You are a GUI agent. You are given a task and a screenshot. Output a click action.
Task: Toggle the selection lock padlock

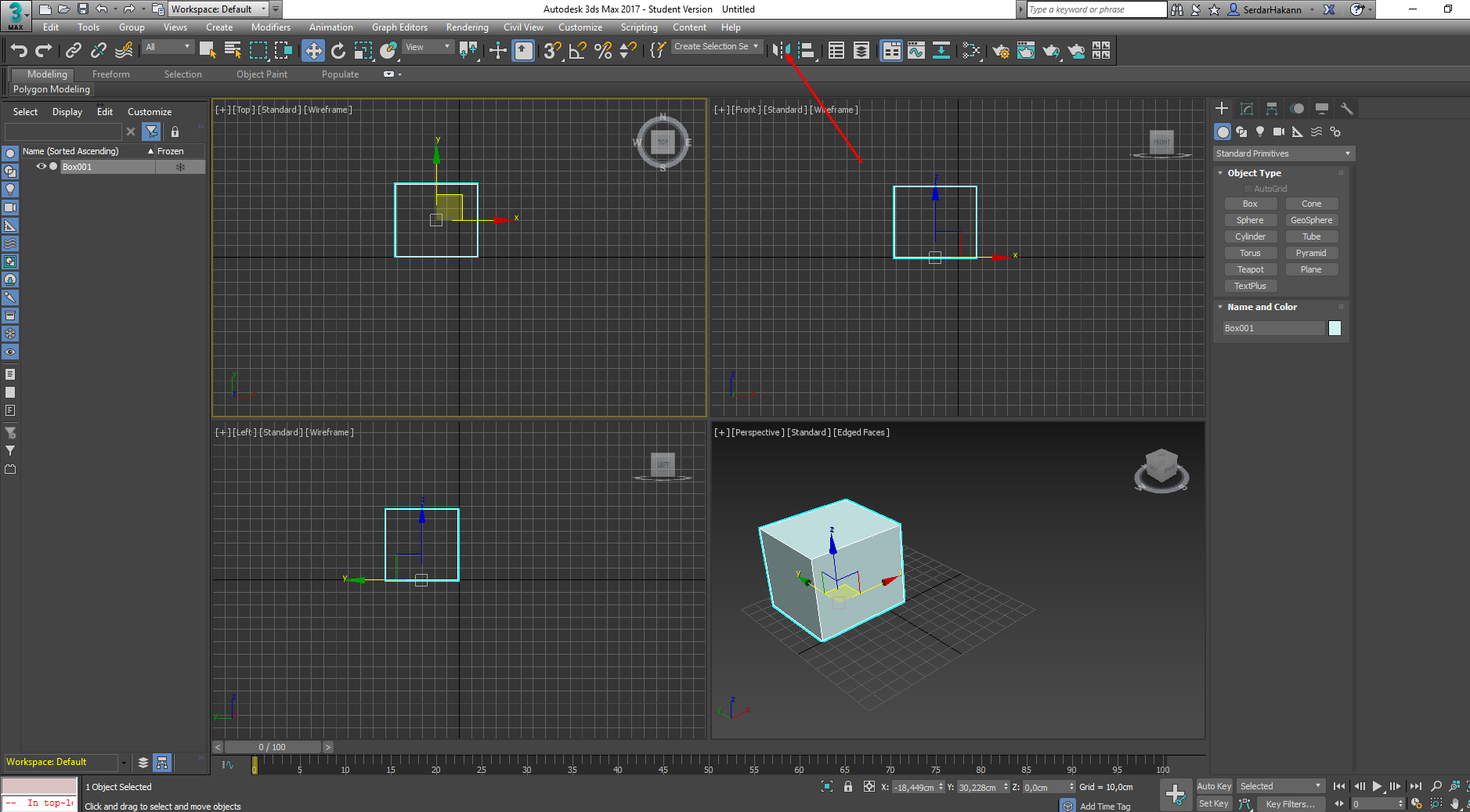tap(847, 787)
